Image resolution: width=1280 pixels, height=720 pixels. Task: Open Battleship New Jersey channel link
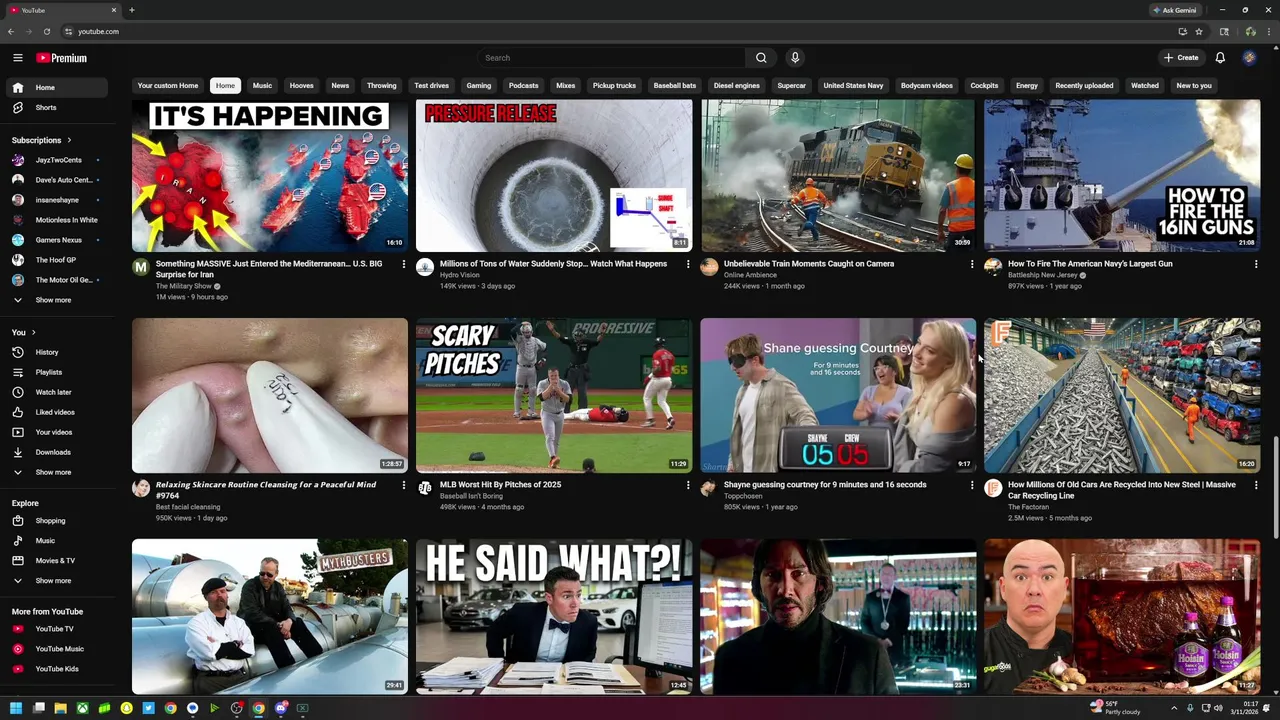(x=1043, y=275)
